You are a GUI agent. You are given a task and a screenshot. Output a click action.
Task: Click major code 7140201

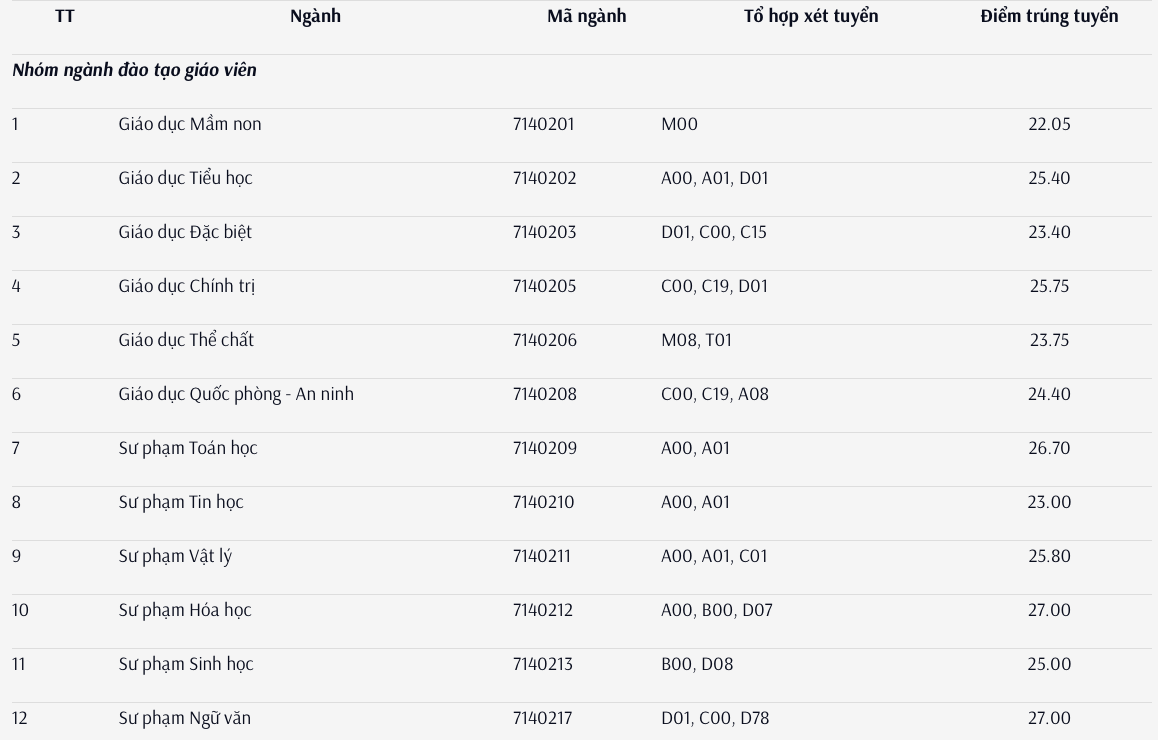tap(543, 124)
